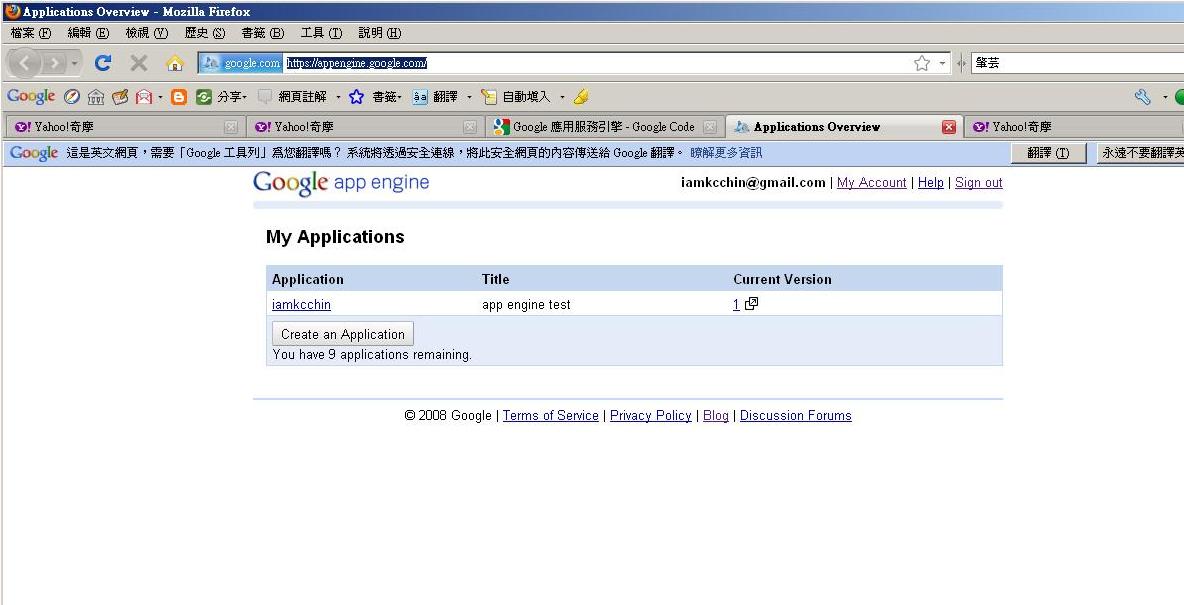Open the 編輯 (E) menu

point(88,32)
